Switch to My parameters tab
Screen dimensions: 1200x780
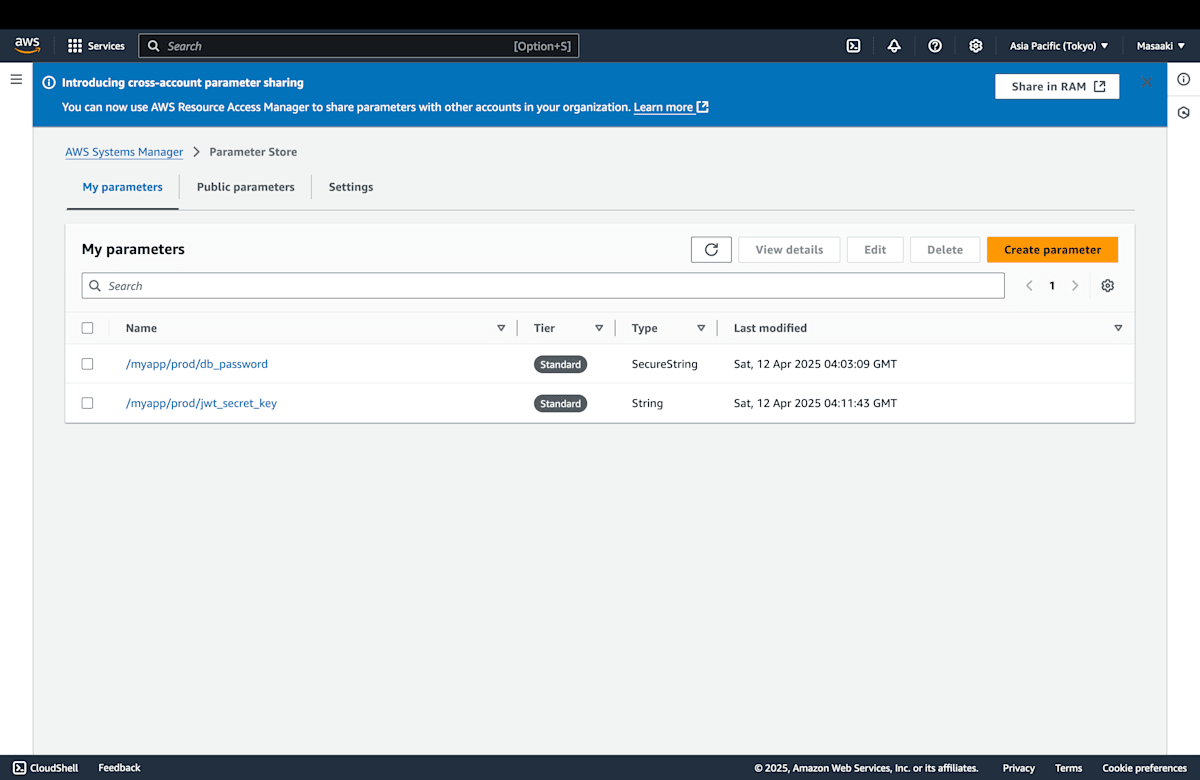tap(122, 187)
